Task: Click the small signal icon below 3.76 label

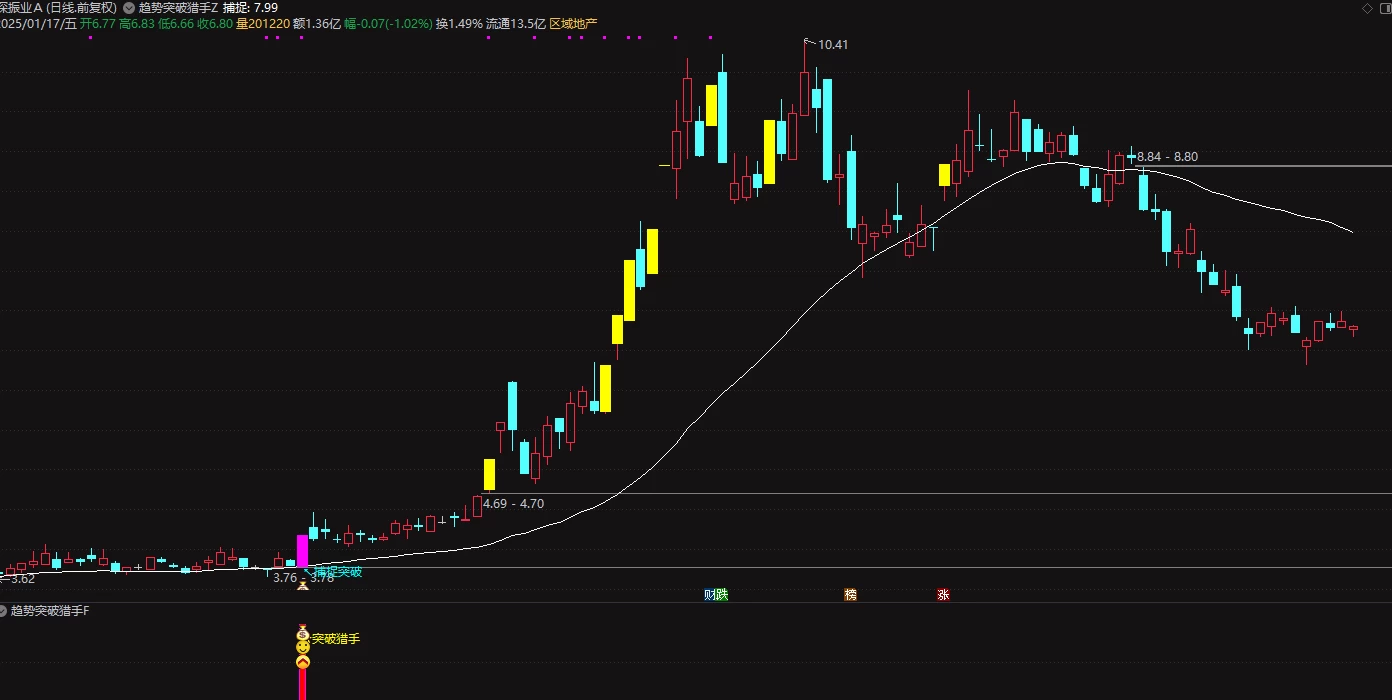Action: coord(303,585)
